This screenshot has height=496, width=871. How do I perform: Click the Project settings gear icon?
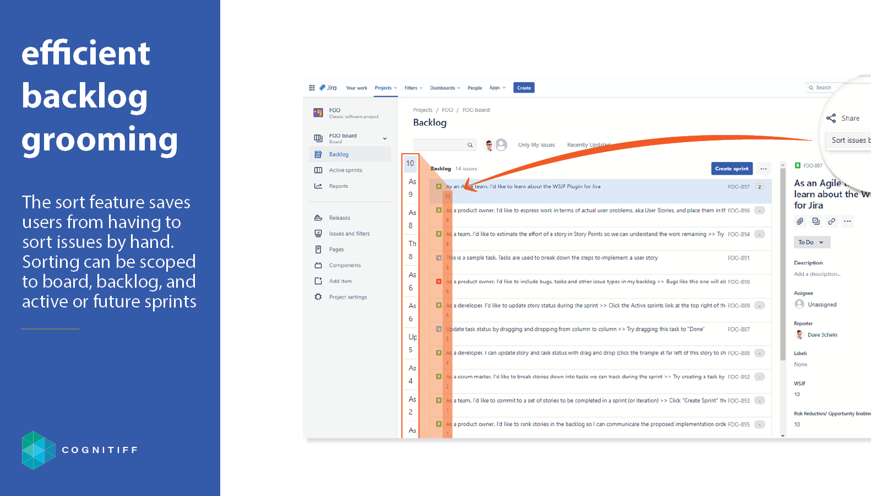coord(318,297)
